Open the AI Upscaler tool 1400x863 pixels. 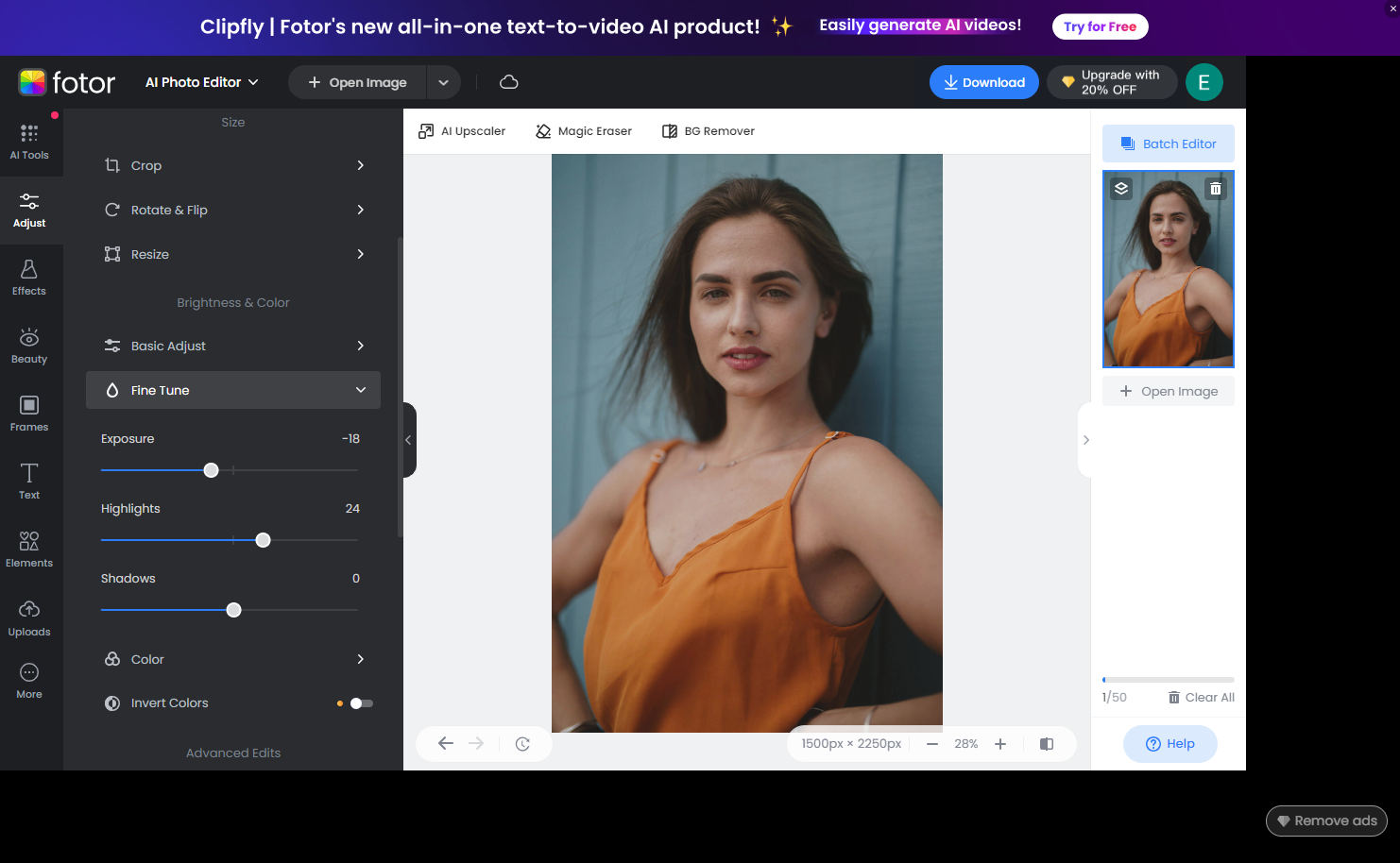click(462, 130)
